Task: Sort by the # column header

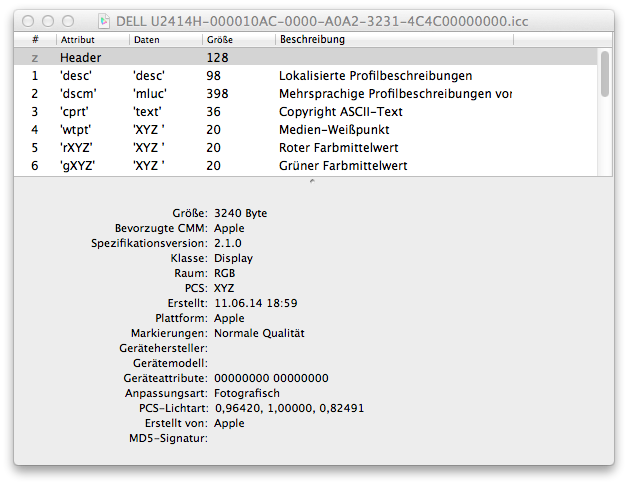Action: click(x=35, y=40)
